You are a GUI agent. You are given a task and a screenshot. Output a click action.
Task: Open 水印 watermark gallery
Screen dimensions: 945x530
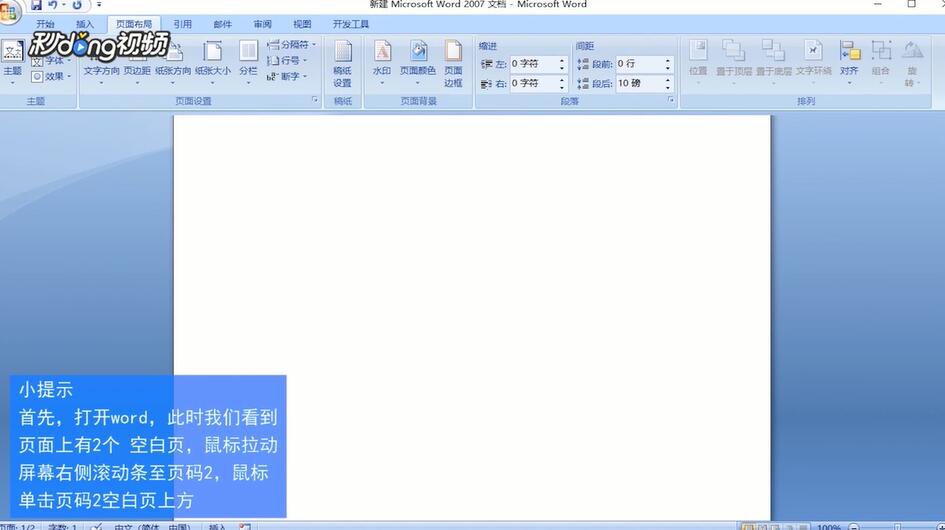[x=382, y=63]
